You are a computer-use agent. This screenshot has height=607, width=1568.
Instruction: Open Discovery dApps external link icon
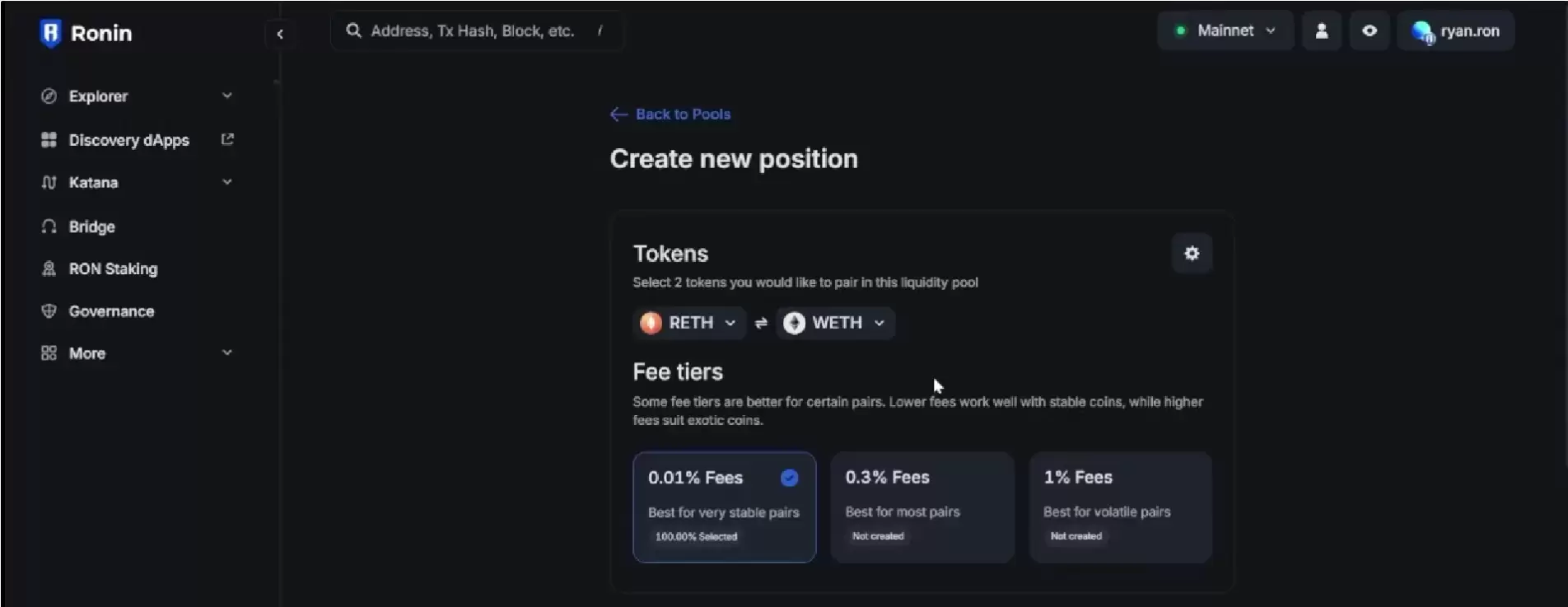tap(227, 139)
